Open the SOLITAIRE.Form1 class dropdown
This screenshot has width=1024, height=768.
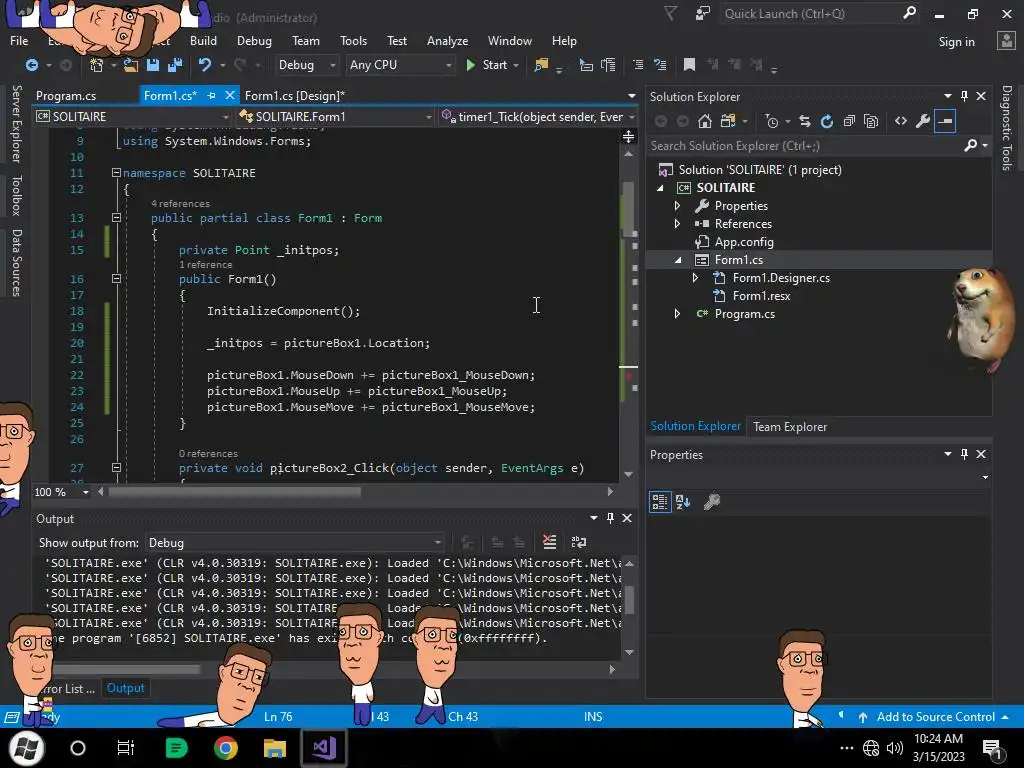pyautogui.click(x=336, y=116)
